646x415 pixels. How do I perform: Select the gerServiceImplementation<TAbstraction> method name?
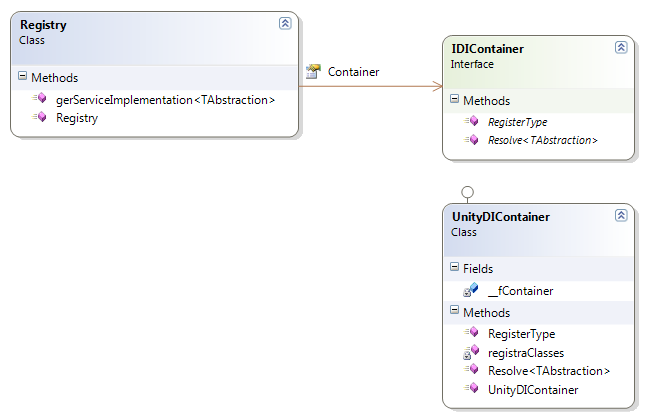pos(165,99)
